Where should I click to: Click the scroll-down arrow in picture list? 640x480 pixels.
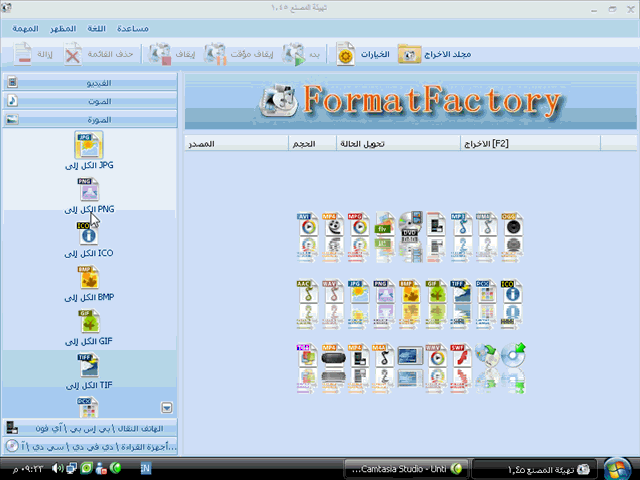pos(167,407)
